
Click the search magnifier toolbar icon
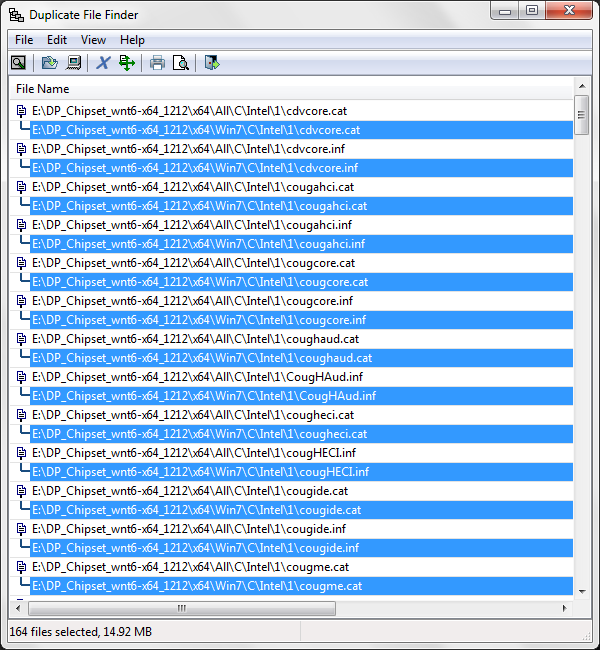(18, 63)
